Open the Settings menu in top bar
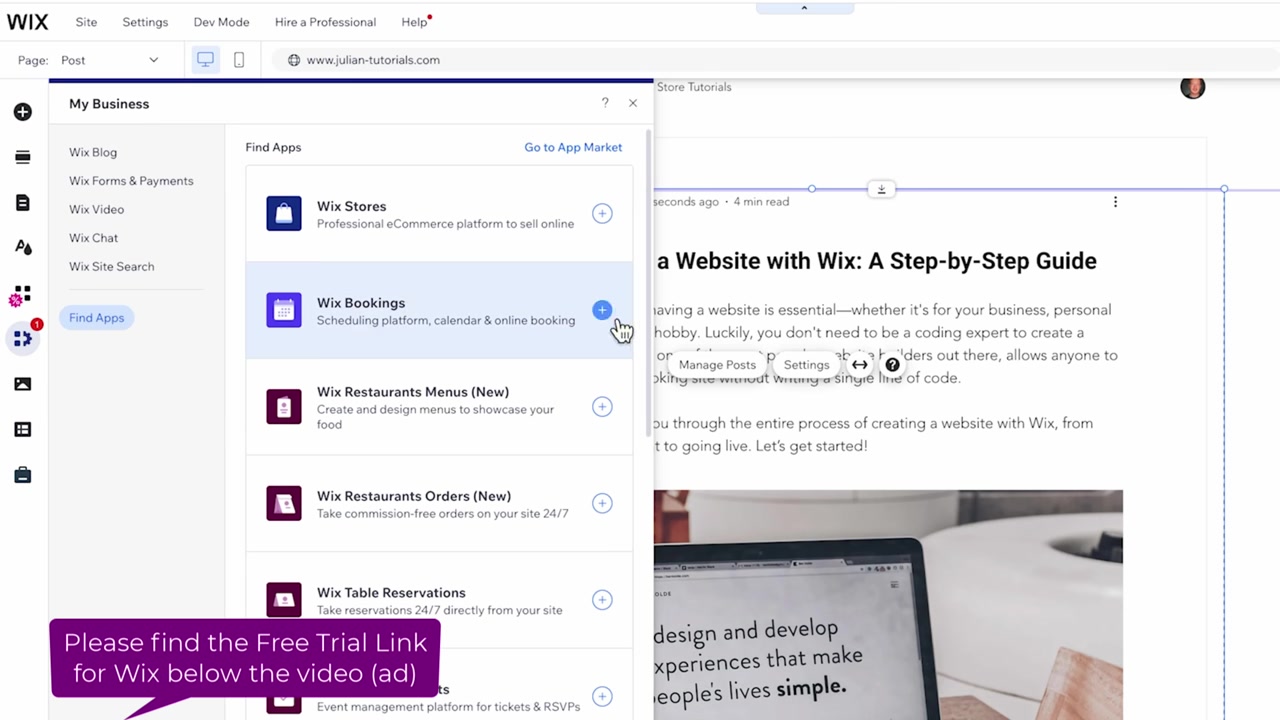 [x=145, y=22]
